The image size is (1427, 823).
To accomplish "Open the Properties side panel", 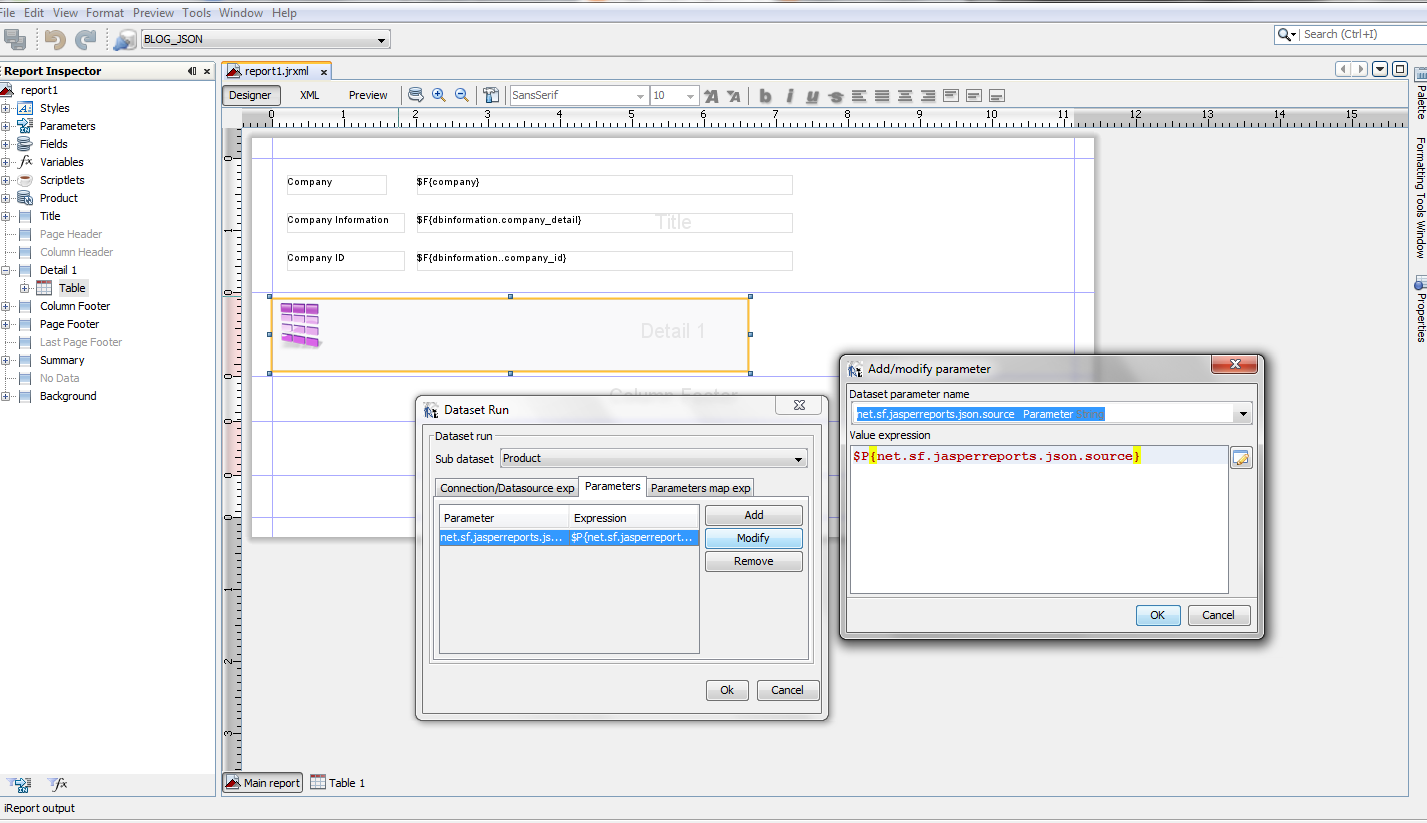I will tap(1420, 310).
